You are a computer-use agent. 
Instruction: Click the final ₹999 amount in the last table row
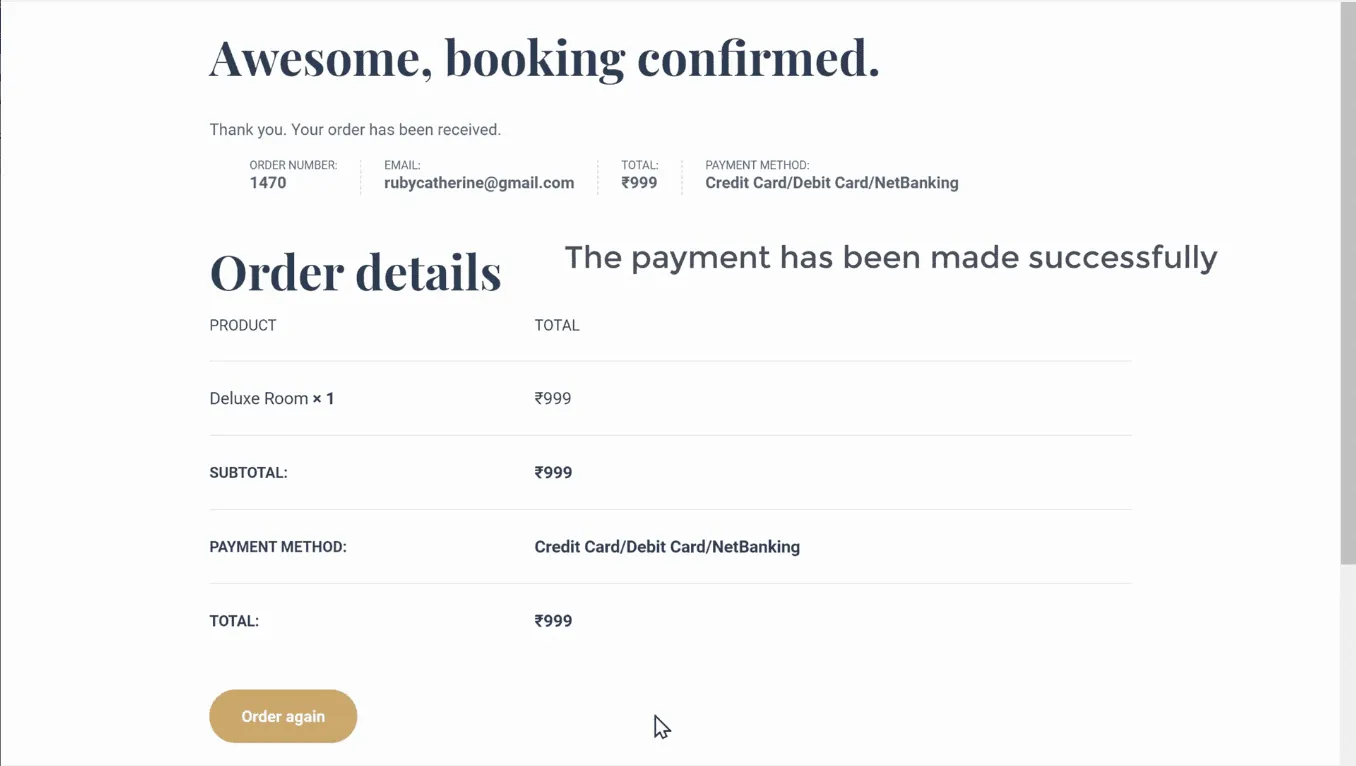(x=553, y=621)
